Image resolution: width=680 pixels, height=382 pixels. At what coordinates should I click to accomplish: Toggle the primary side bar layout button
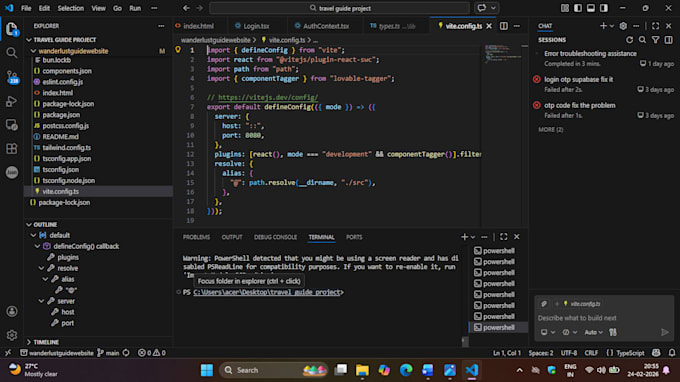coord(578,8)
